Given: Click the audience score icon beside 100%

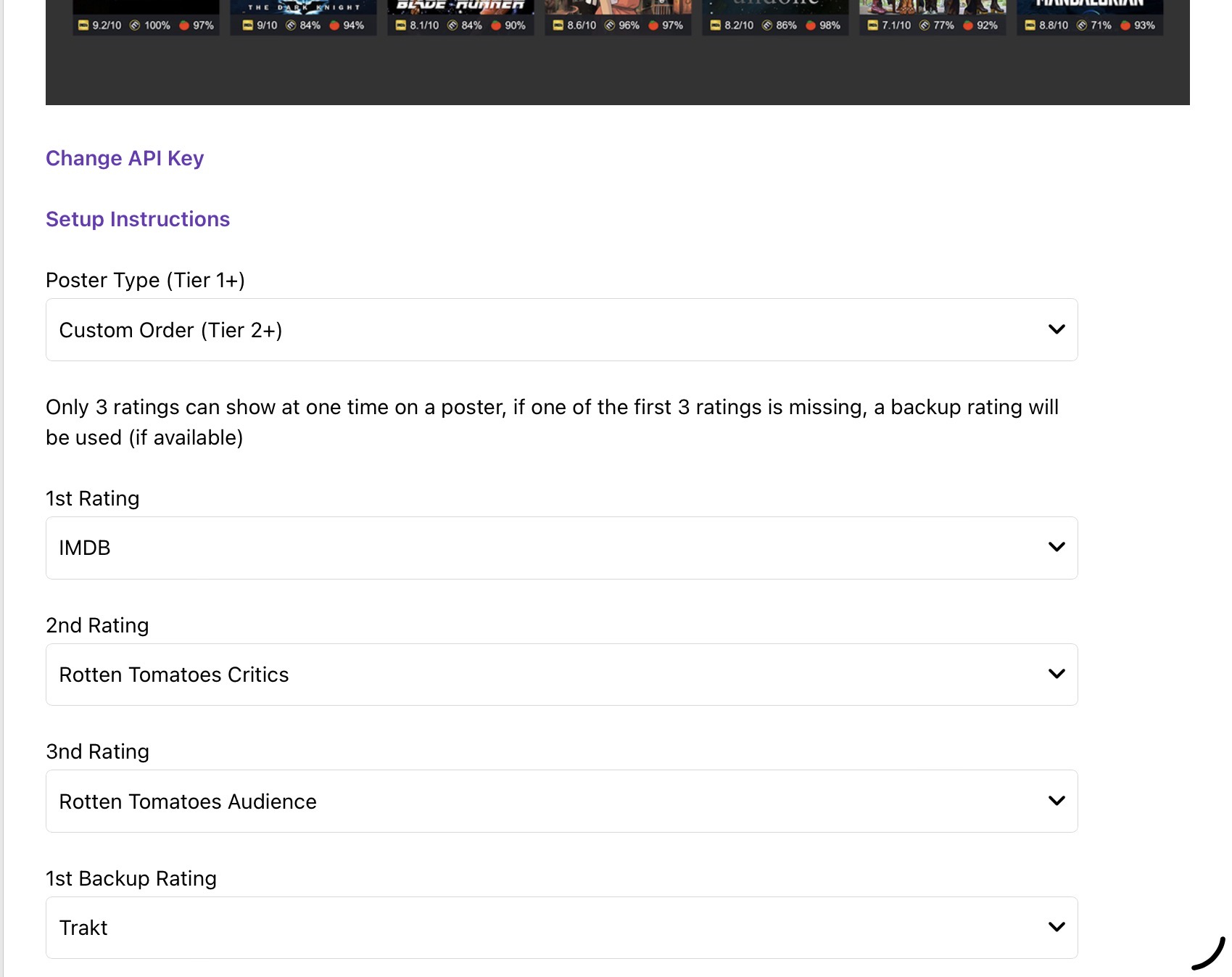Looking at the screenshot, I should coord(135,25).
